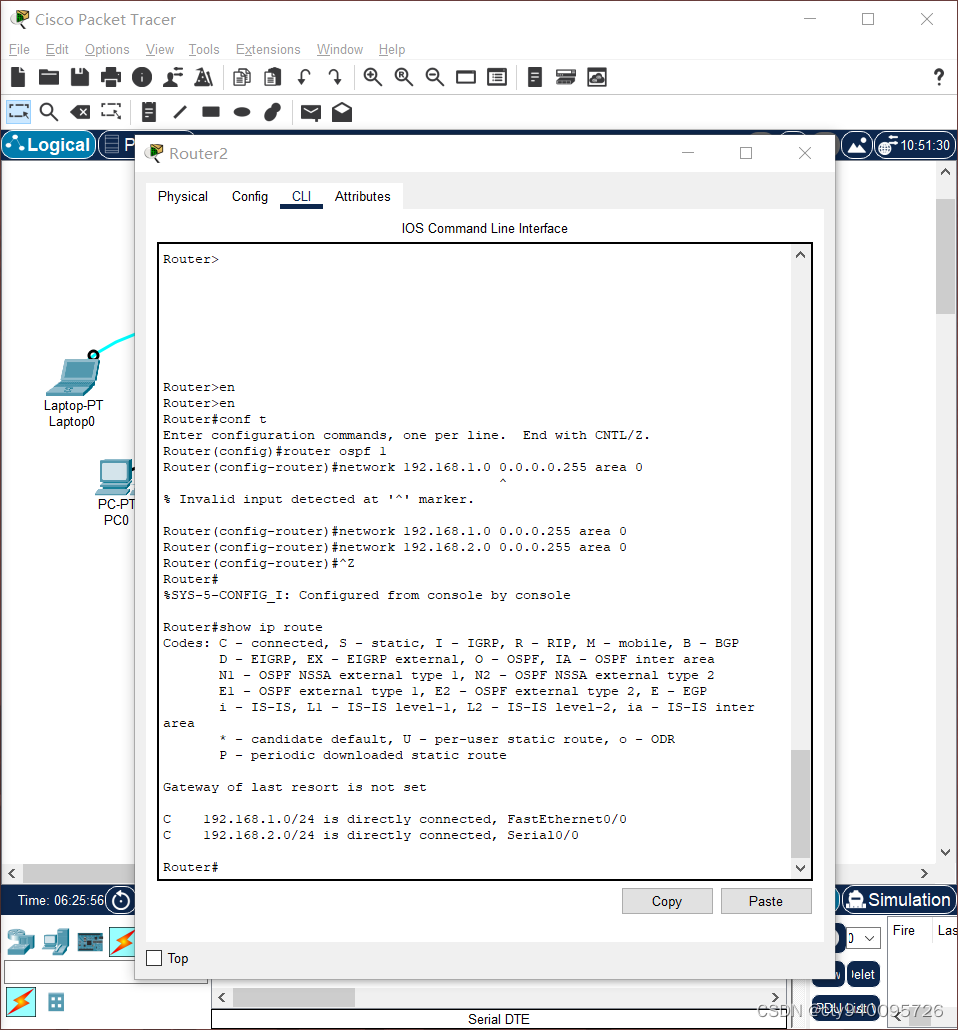Select the Place Note tool
This screenshot has width=958, height=1030.
coord(149,112)
